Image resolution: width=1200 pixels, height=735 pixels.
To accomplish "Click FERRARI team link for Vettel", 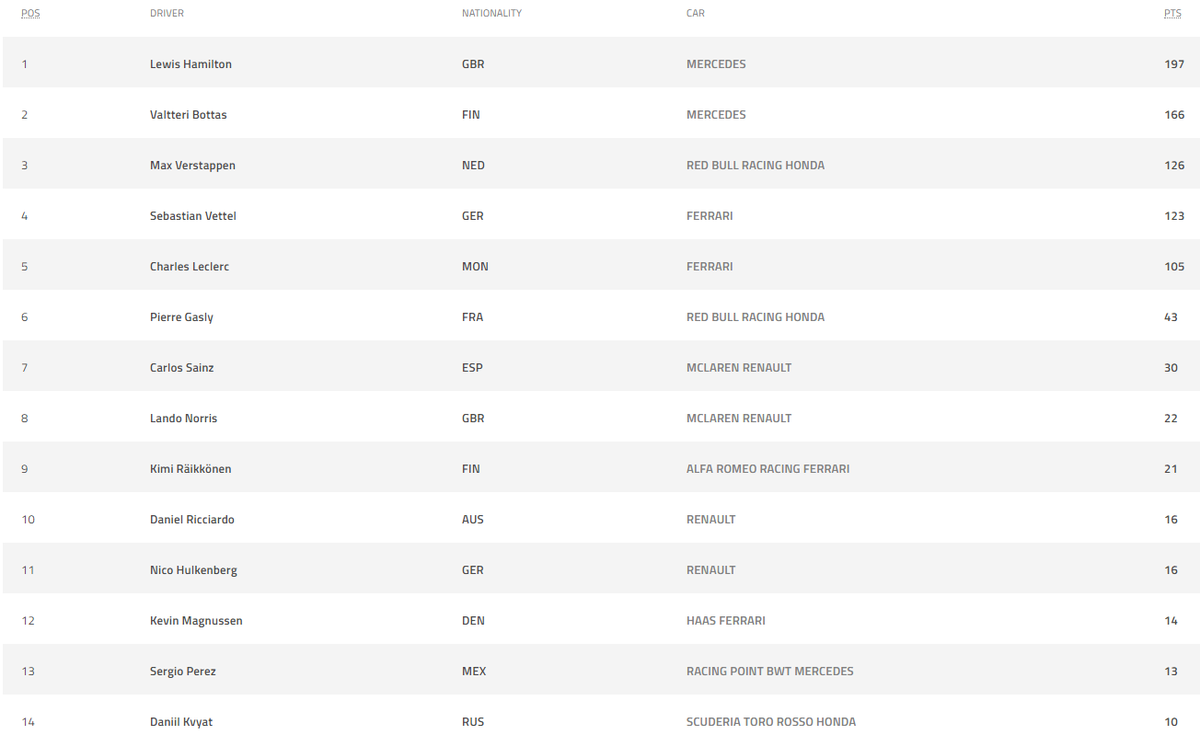I will [709, 216].
